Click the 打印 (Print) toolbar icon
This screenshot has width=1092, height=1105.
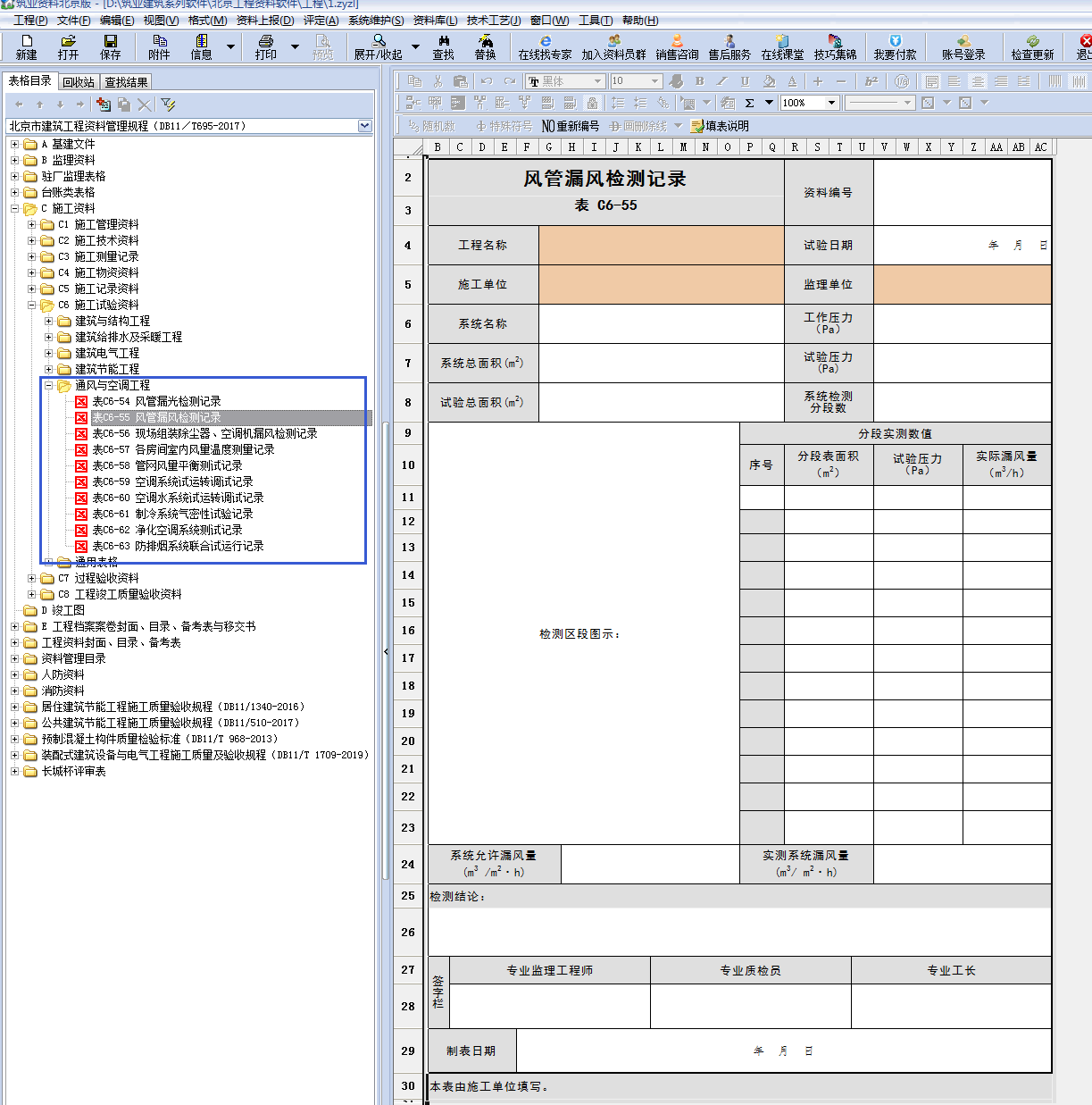point(266,46)
